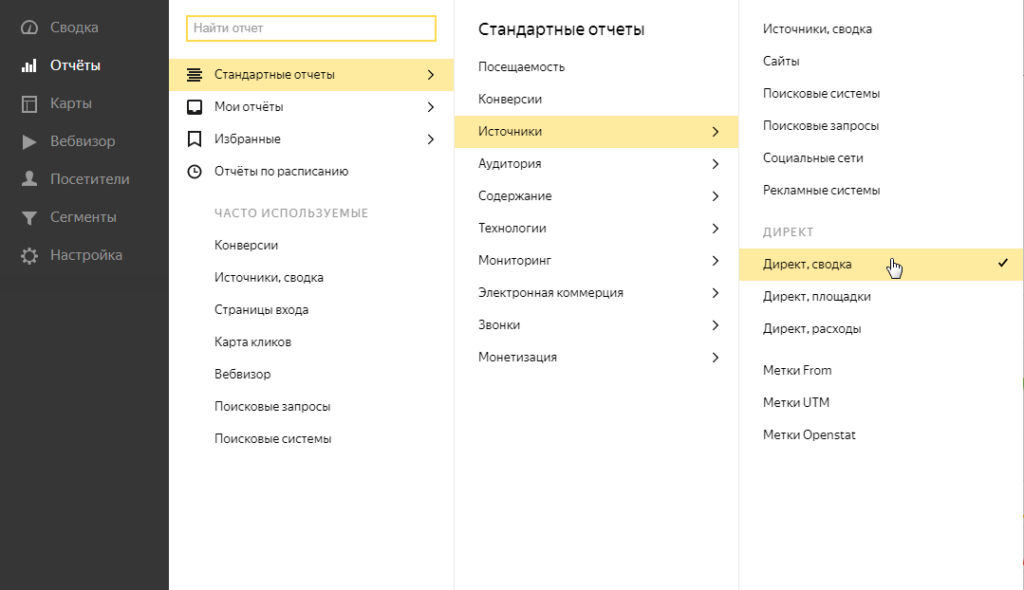Click the clock icon for Отчёты по расписанию
The image size is (1024, 590).
click(x=195, y=171)
